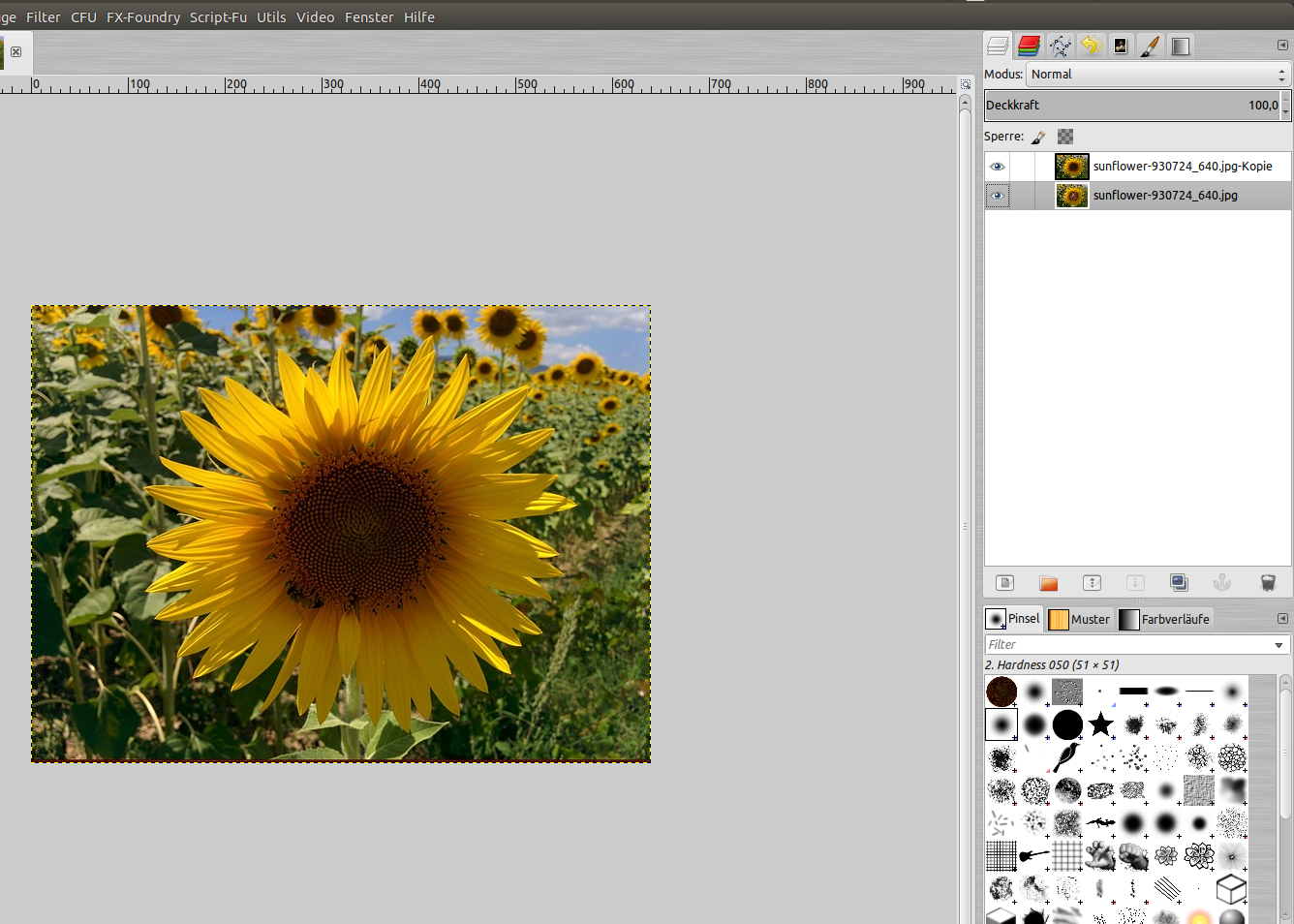This screenshot has width=1294, height=924.
Task: Open the Filter menu
Action: (x=43, y=17)
